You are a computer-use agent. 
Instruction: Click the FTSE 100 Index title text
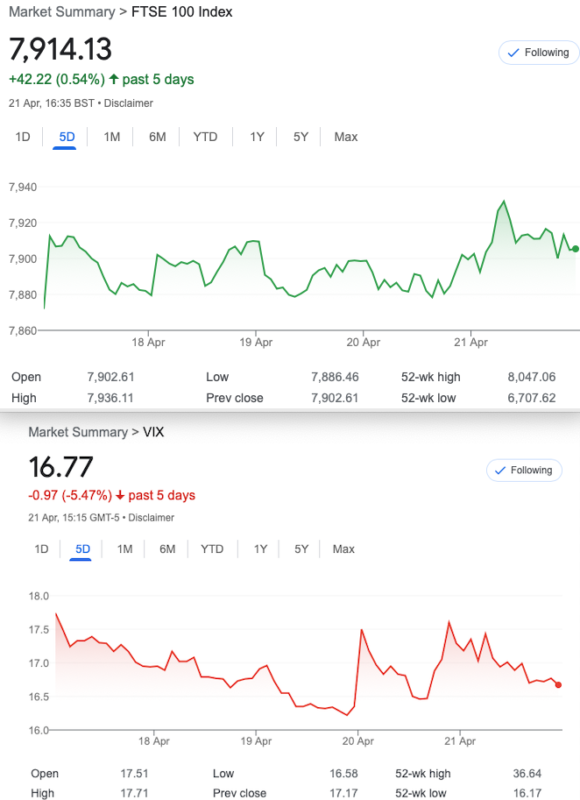click(x=182, y=12)
